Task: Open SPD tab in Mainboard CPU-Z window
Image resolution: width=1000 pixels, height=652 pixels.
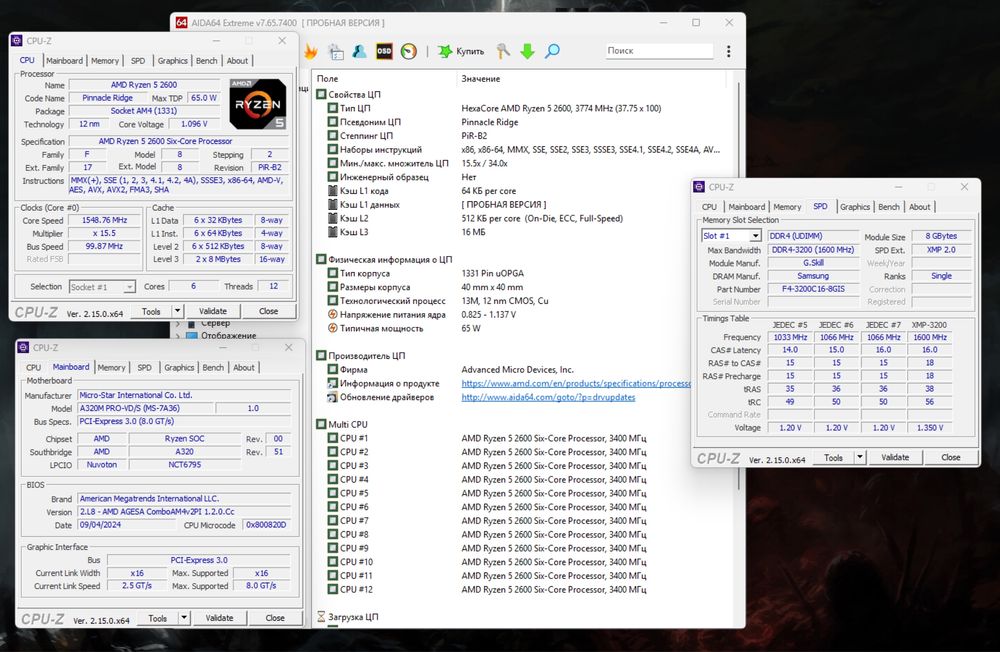Action: (145, 367)
